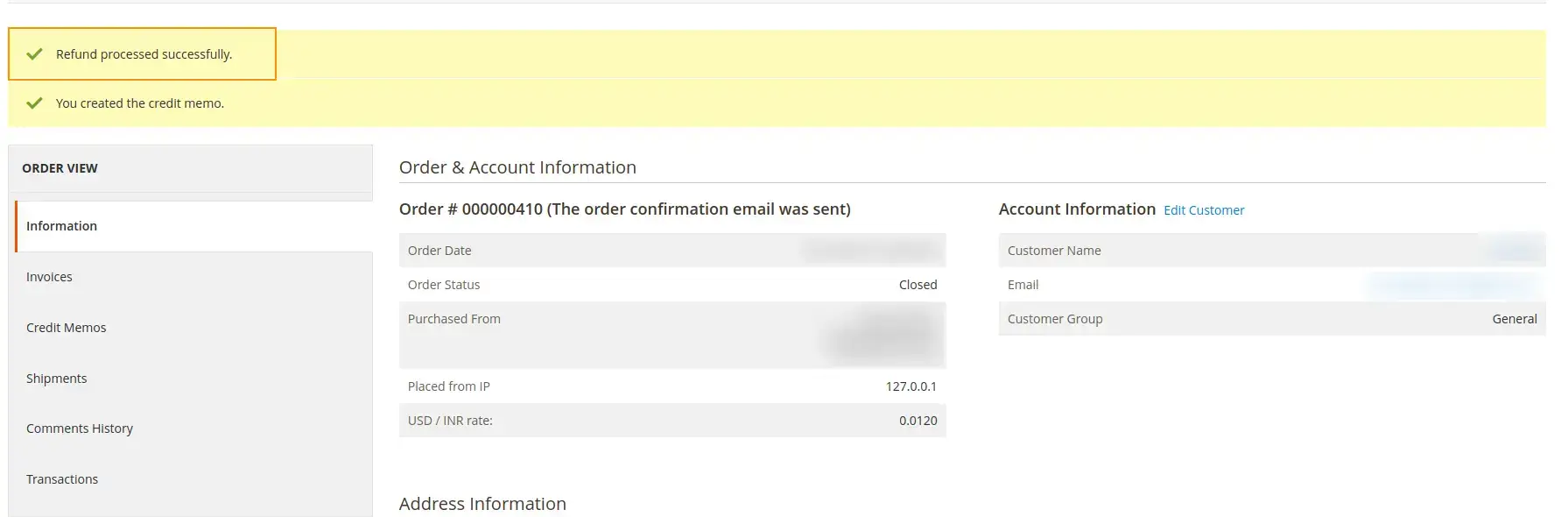Select the Order Status value Closed
The image size is (1568, 517).
(x=917, y=284)
